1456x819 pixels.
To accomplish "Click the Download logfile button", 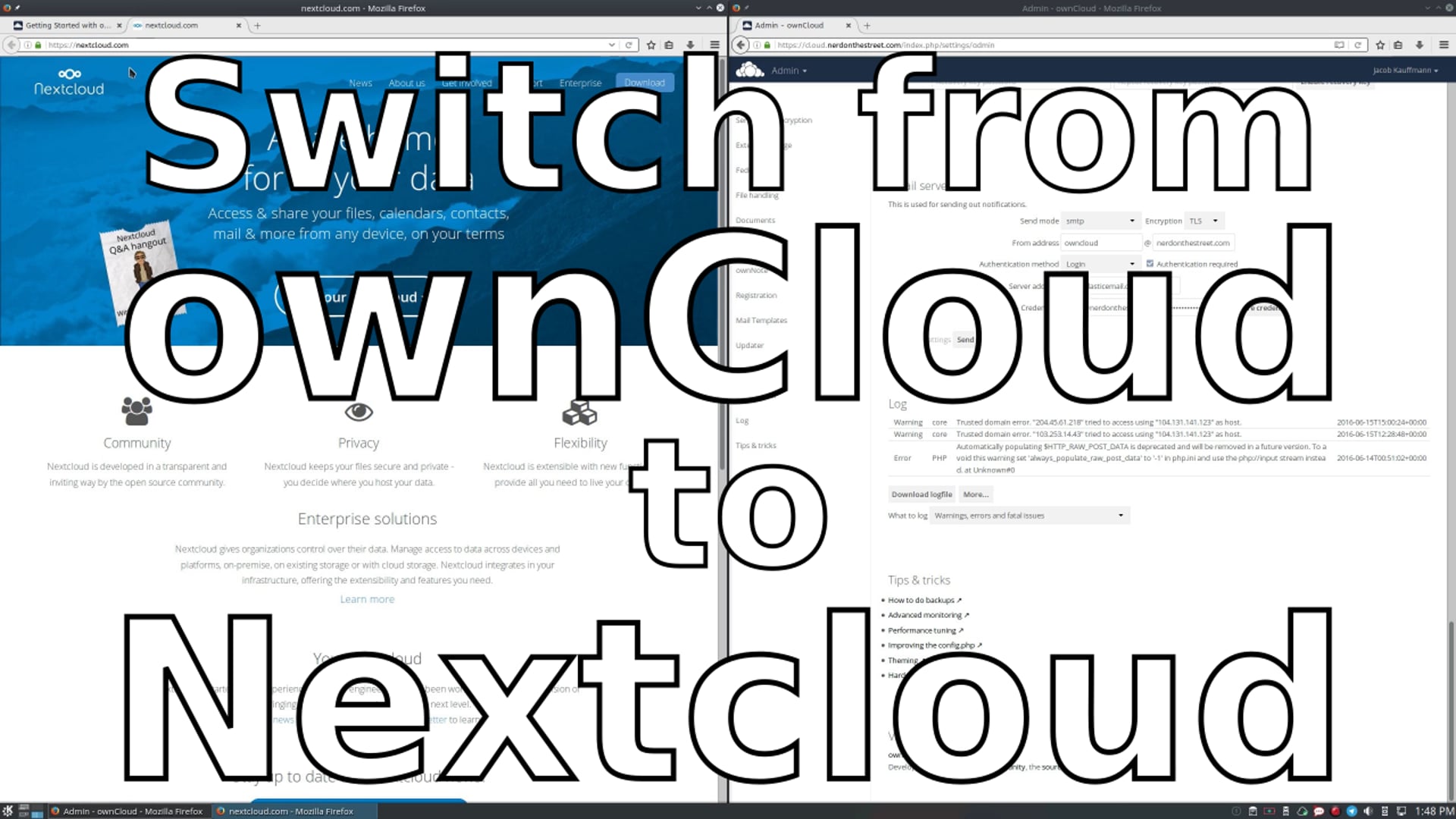I will (921, 494).
